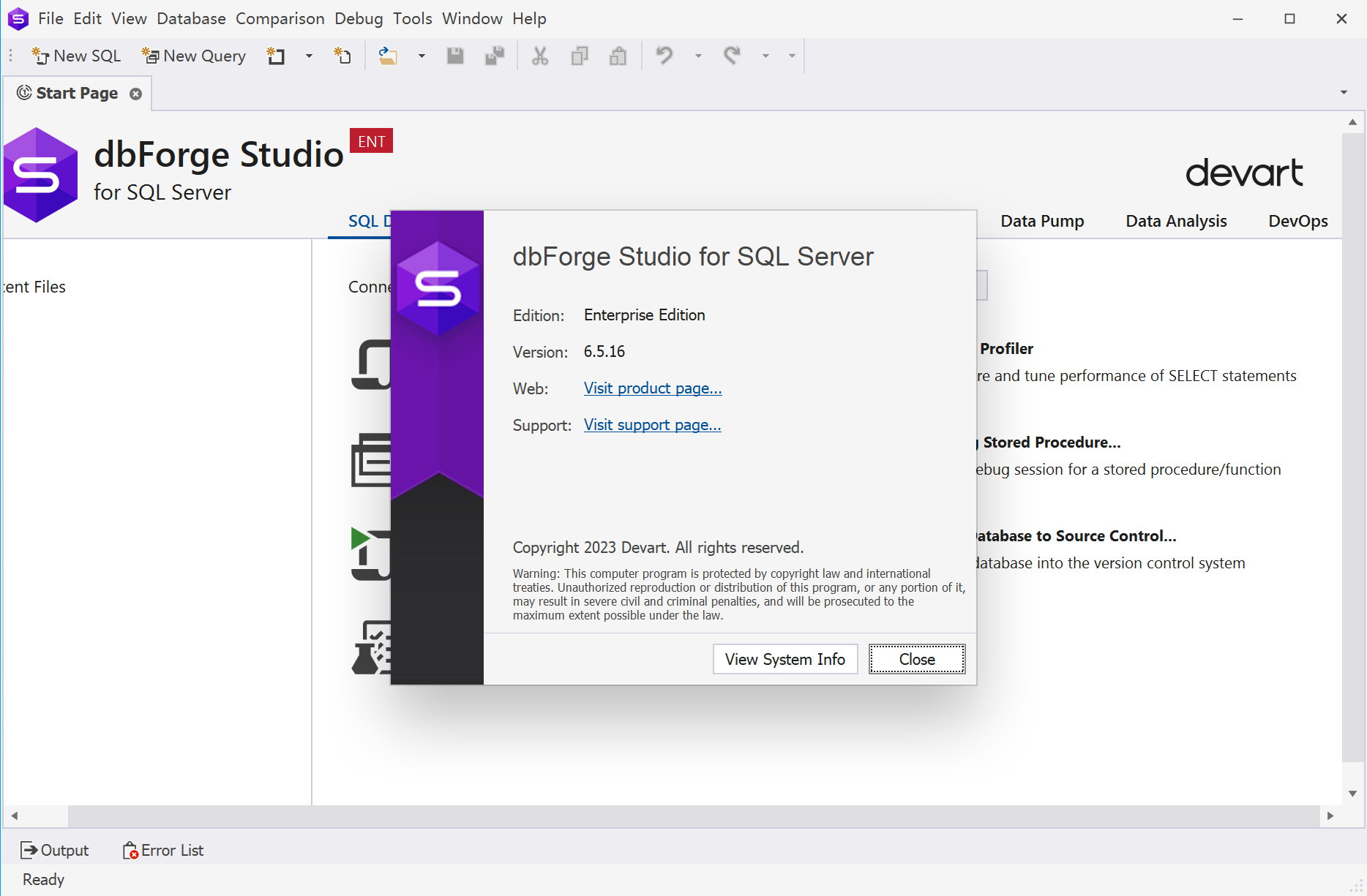Click the View System Info button

[x=785, y=659]
